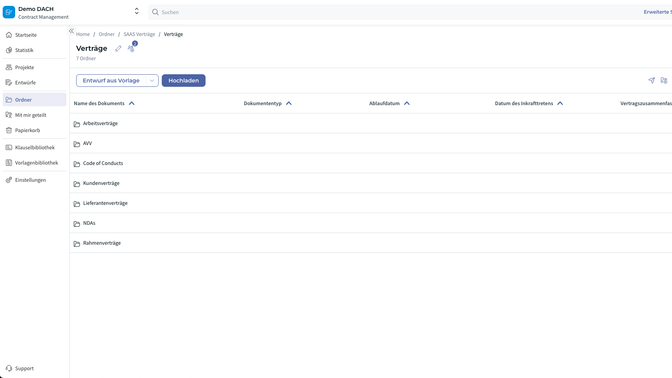This screenshot has height=378, width=672.
Task: Open Support at the sidebar bottom
Action: pos(34,368)
